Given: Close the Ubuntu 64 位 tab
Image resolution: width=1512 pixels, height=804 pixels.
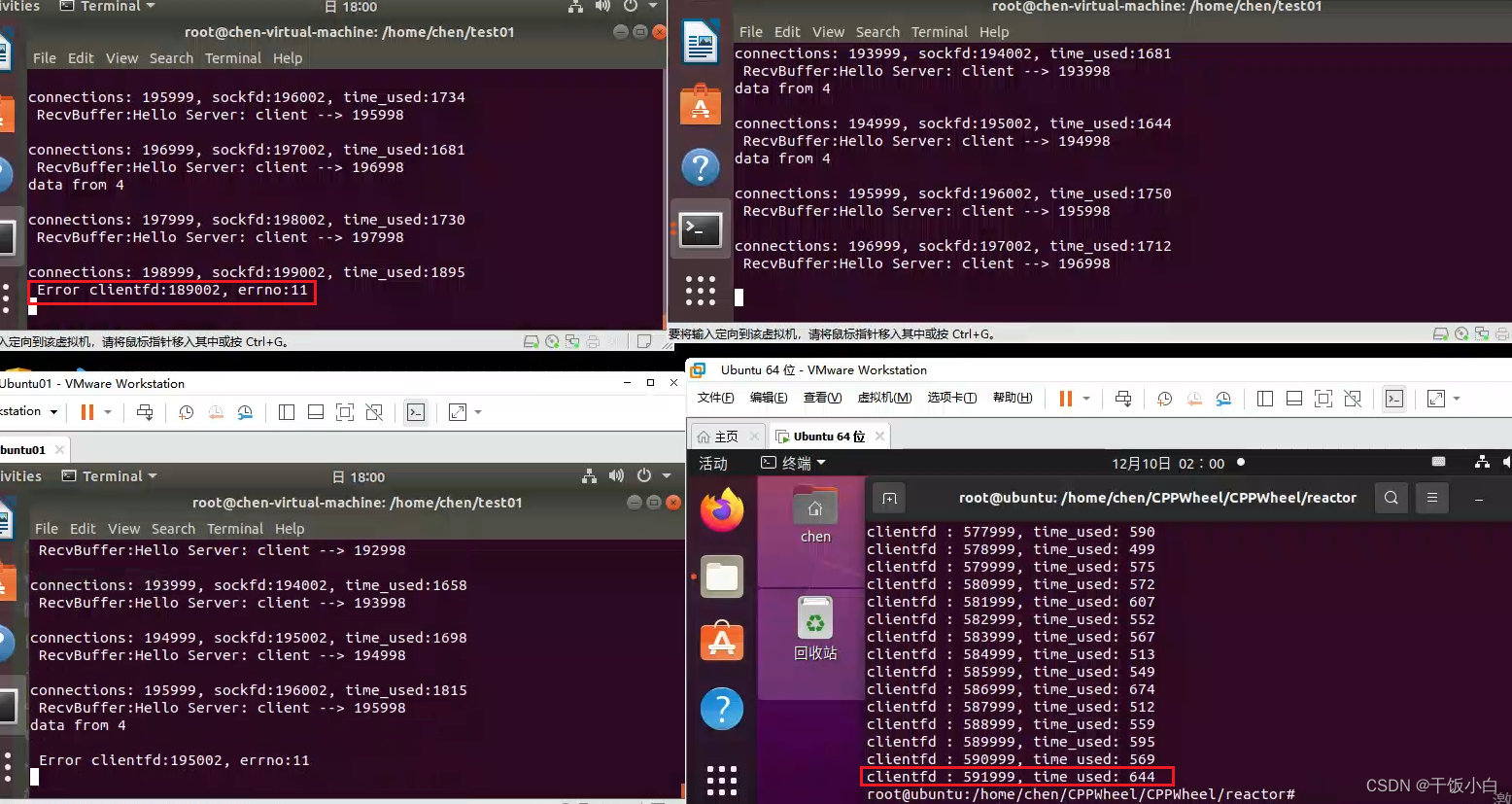Looking at the screenshot, I should [x=879, y=437].
